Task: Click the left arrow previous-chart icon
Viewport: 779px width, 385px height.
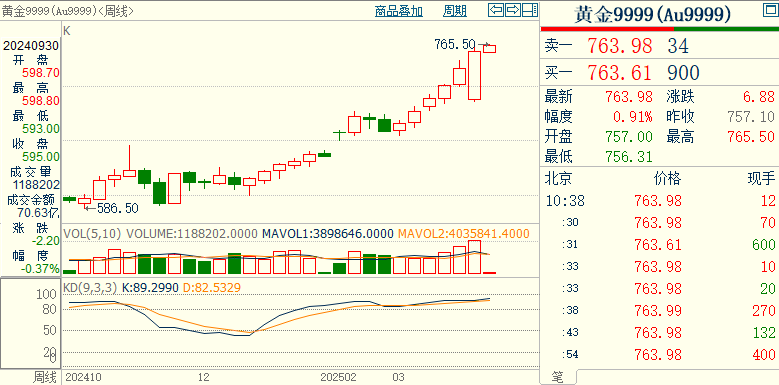Action: click(496, 9)
